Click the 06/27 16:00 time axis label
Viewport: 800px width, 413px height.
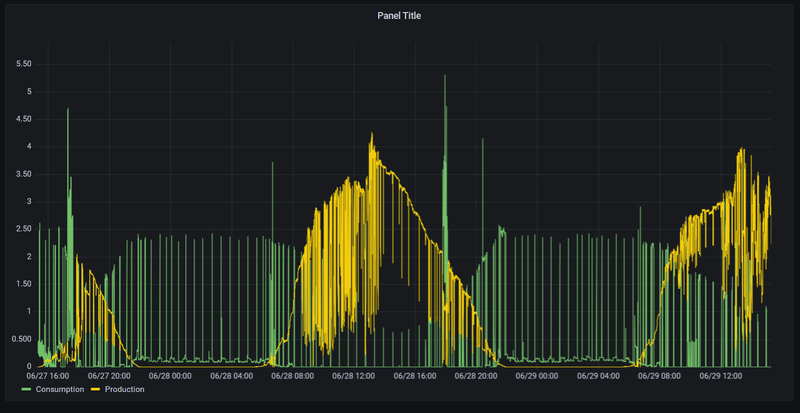[x=48, y=376]
